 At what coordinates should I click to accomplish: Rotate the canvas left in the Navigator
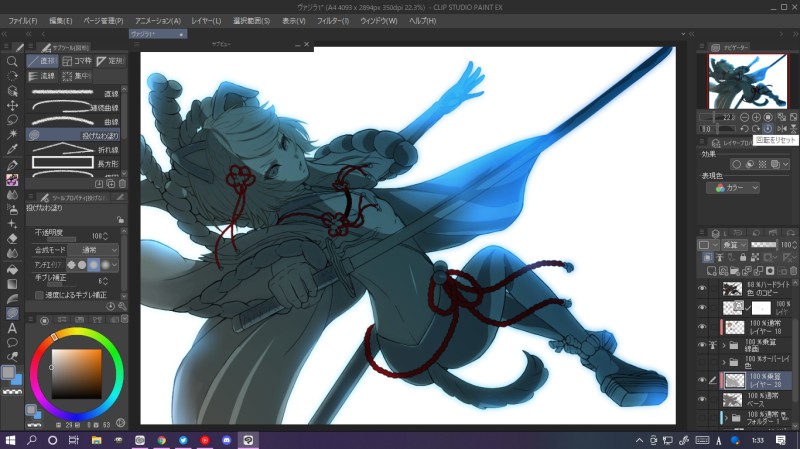pos(744,129)
